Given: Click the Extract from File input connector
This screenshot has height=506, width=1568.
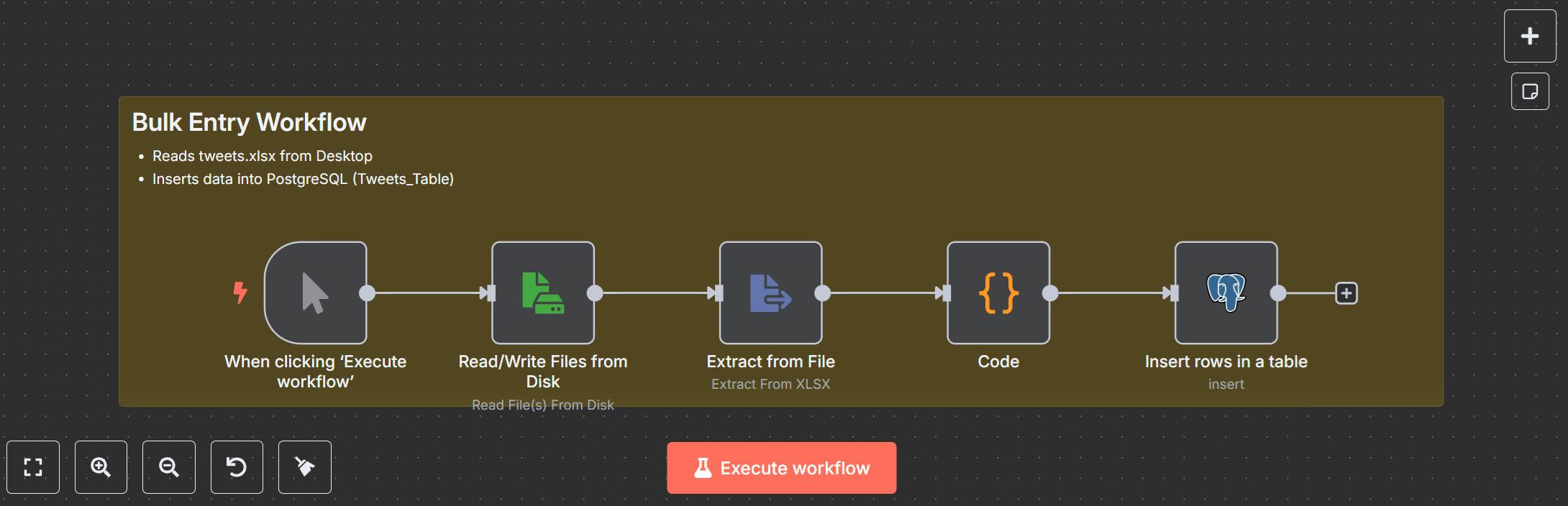Looking at the screenshot, I should [x=719, y=293].
